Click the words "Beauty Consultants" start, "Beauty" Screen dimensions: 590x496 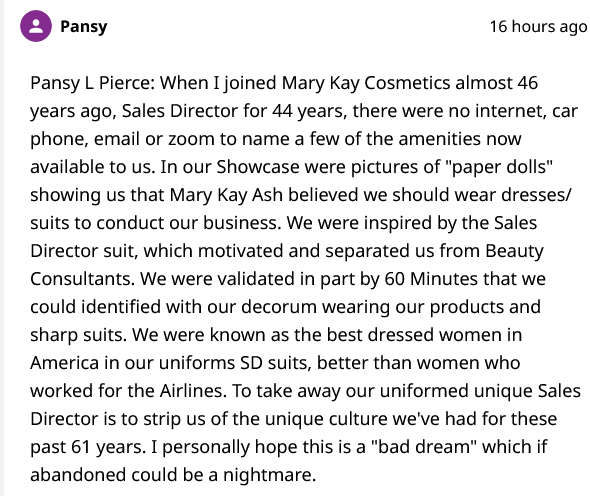point(514,251)
